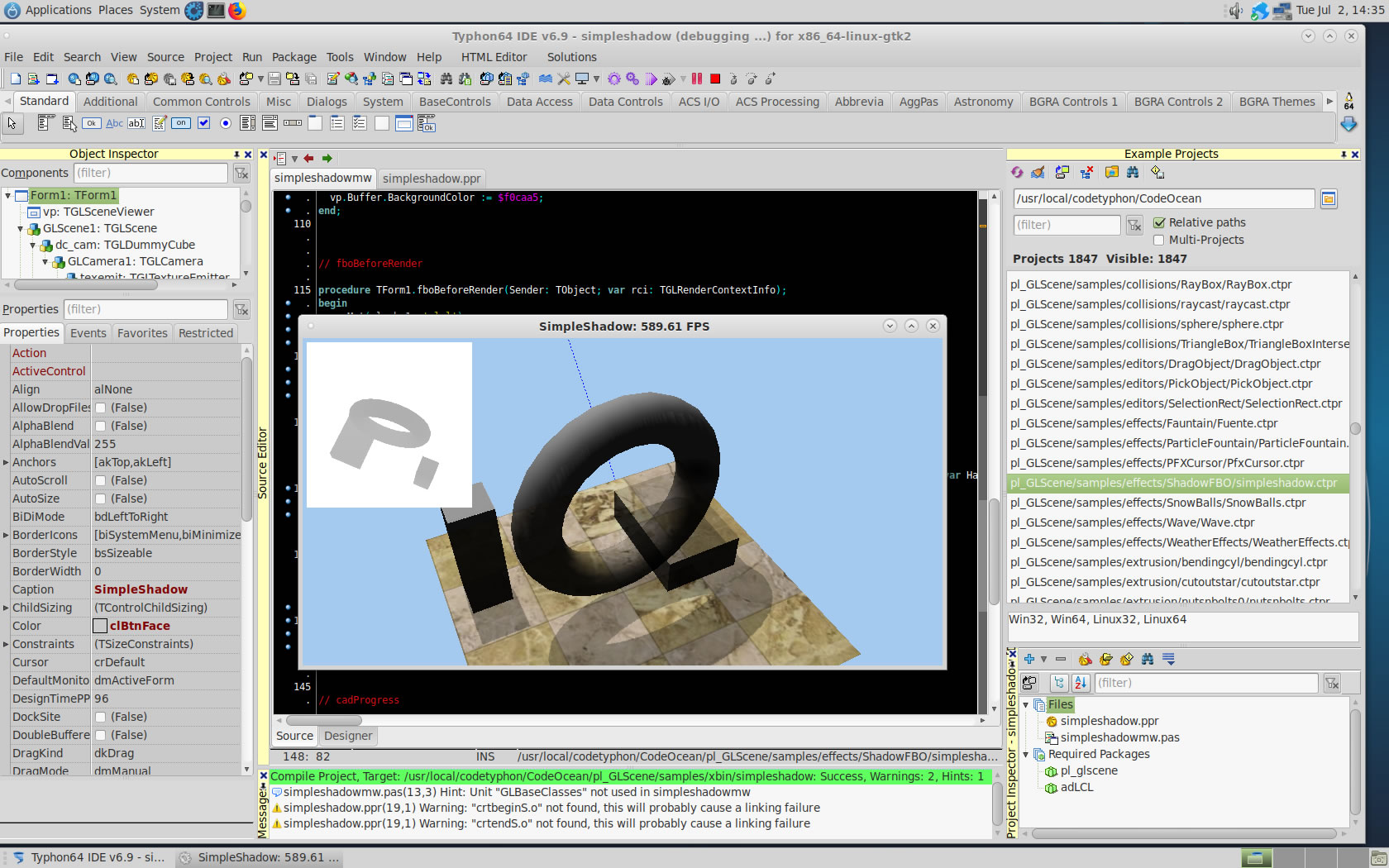Click red back arrow in Source Editor
Screen dimensions: 1389x868
(x=308, y=158)
